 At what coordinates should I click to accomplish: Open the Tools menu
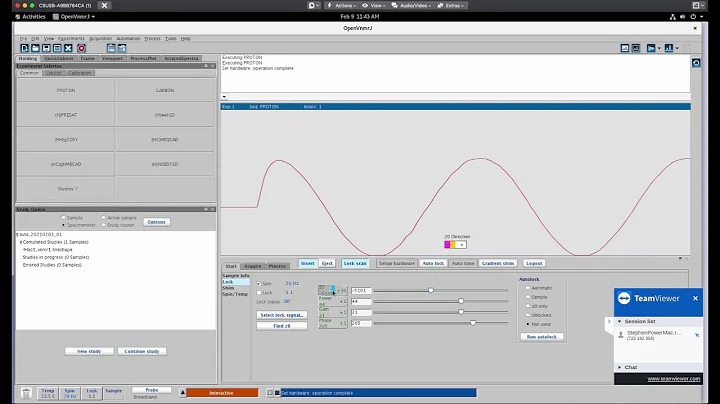[171, 39]
